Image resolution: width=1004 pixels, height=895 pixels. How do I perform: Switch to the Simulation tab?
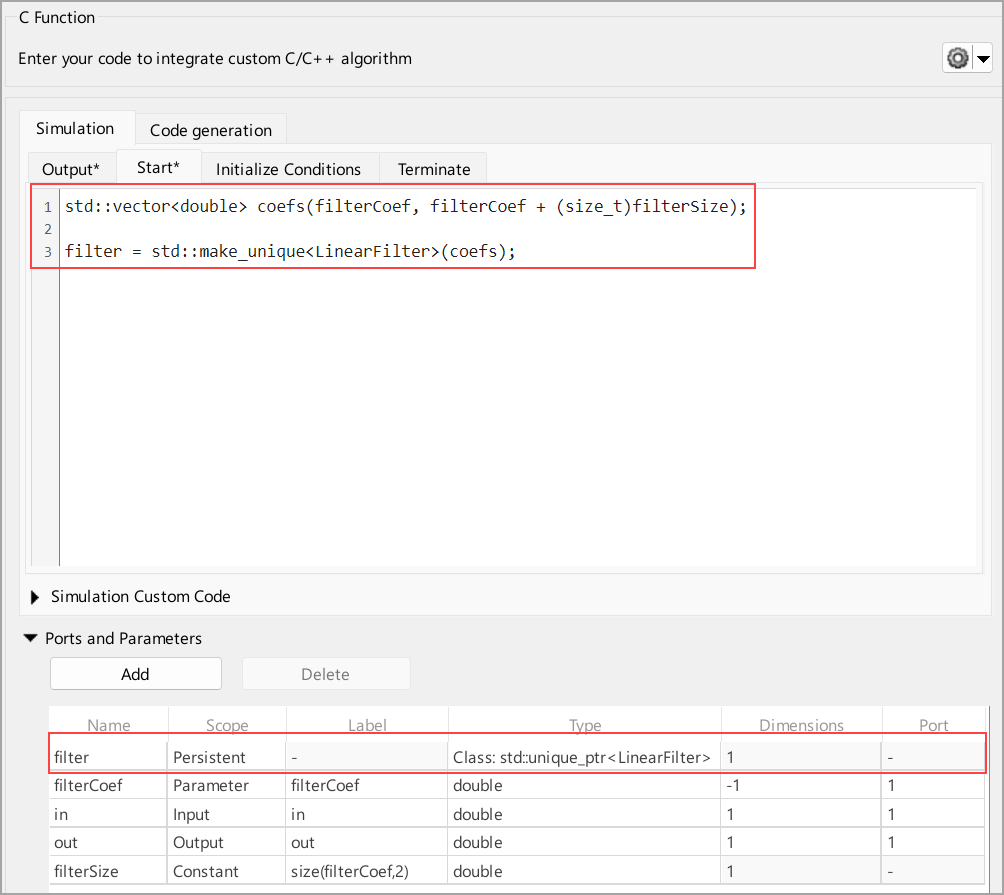coord(75,128)
